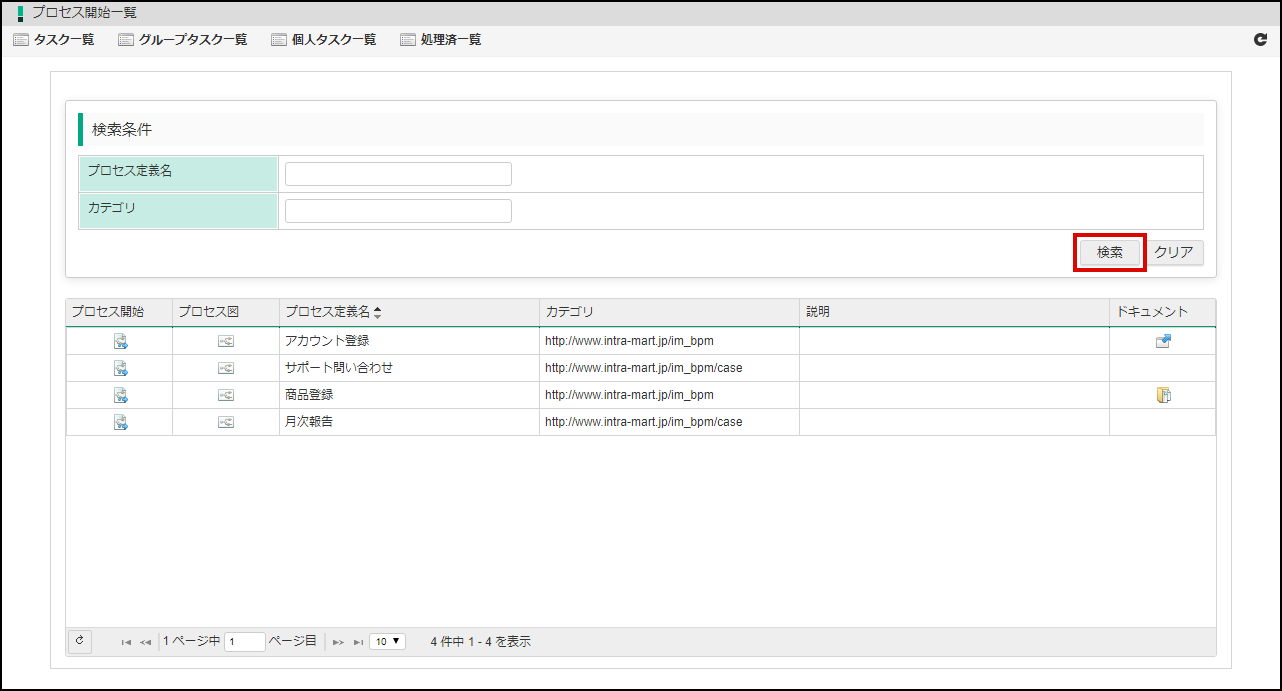Open process diagram for サポート問い合わせ
The width and height of the screenshot is (1282, 691).
coord(226,368)
